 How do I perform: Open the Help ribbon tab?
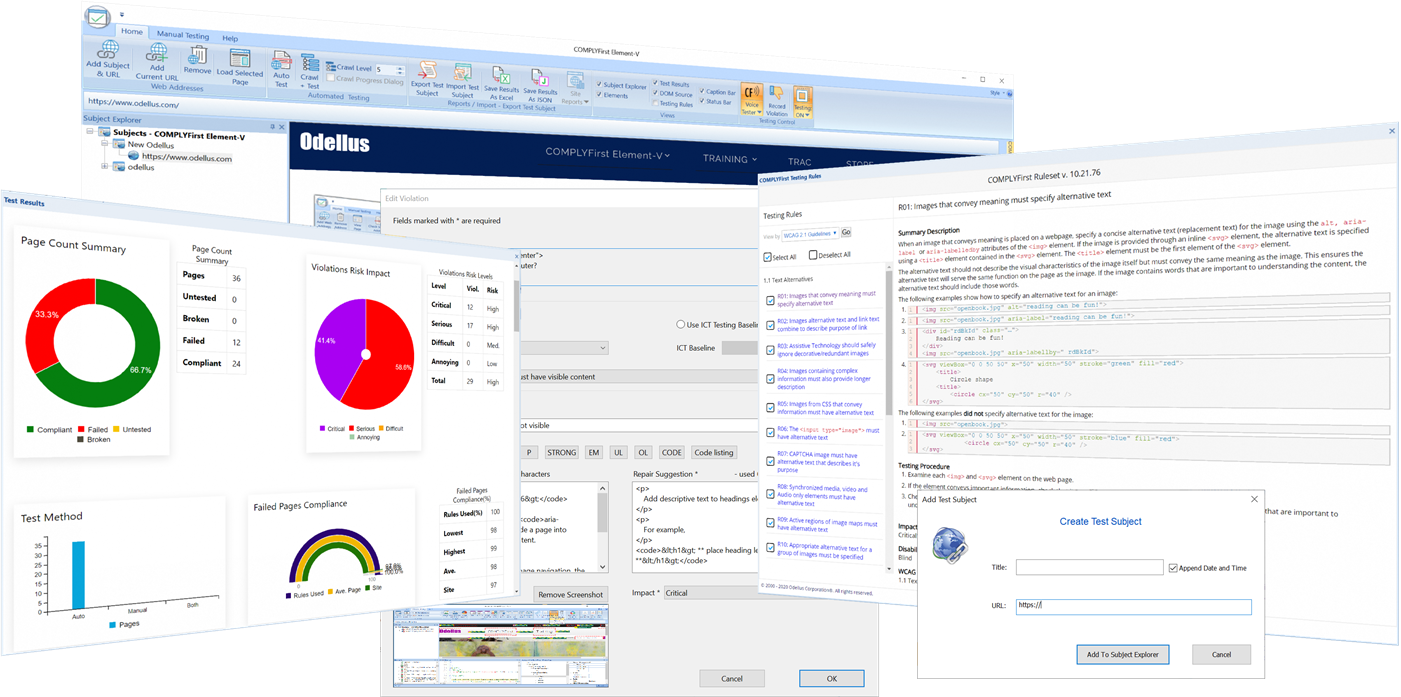(230, 38)
